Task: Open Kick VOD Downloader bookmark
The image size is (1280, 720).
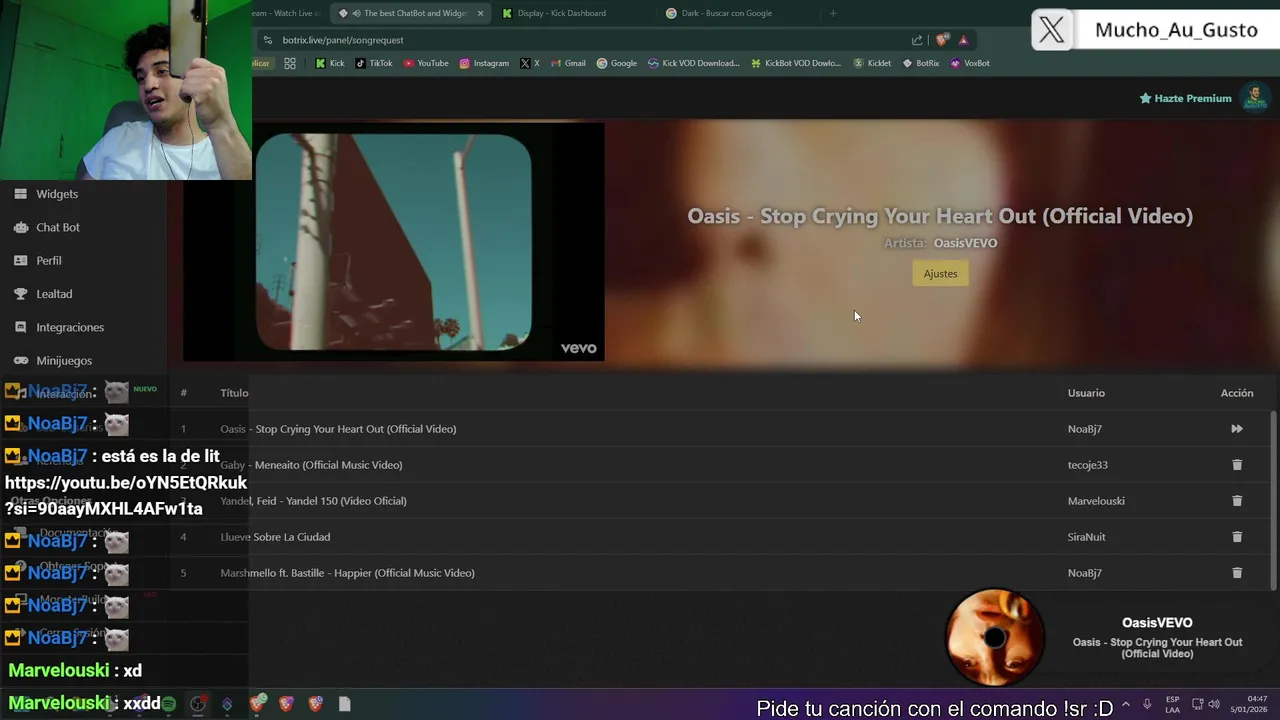Action: tap(694, 63)
